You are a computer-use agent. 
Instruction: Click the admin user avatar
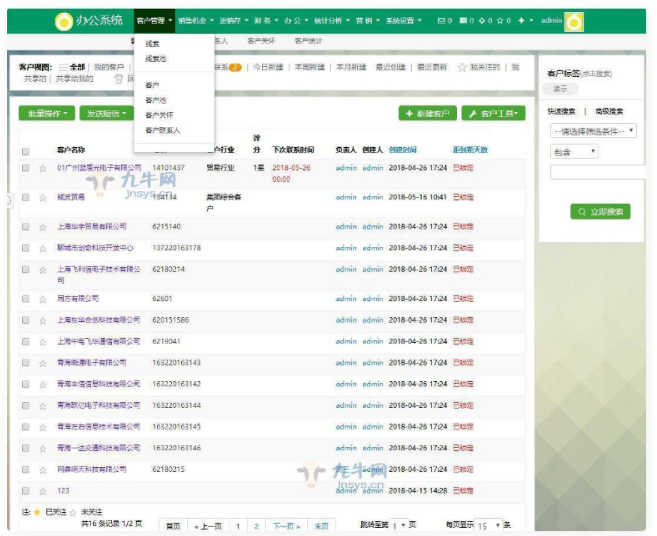[x=574, y=21]
